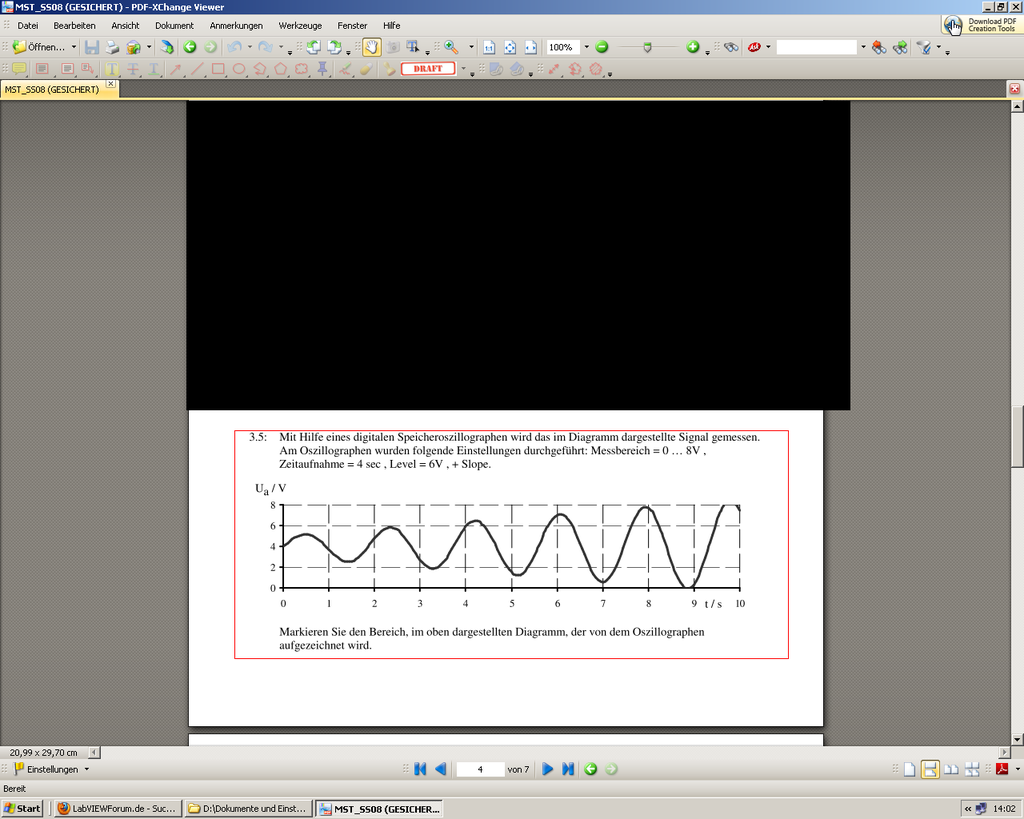
Task: Open the Werkzeuge menu
Action: point(300,25)
